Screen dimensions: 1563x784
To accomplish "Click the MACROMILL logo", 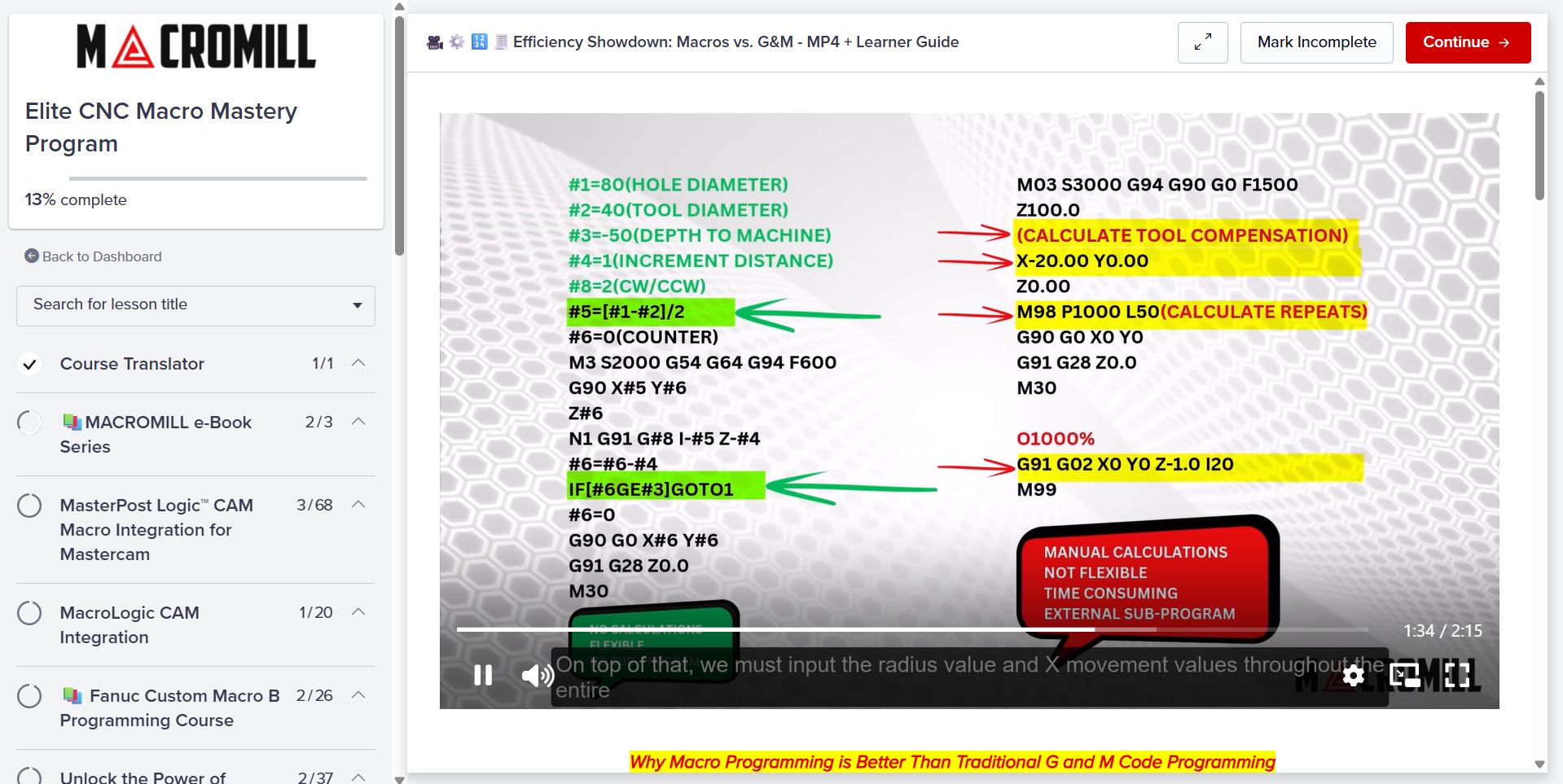I will (196, 46).
